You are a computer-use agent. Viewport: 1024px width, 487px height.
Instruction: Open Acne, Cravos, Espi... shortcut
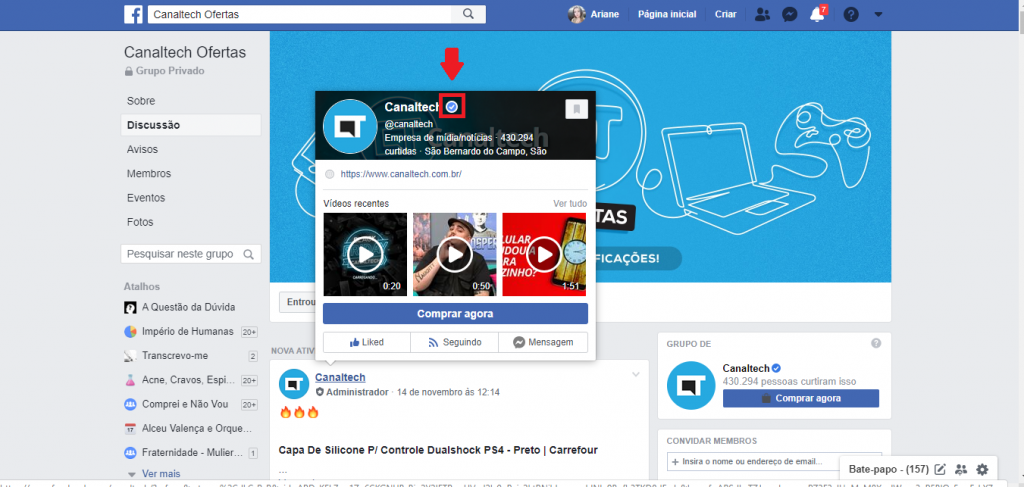187,380
